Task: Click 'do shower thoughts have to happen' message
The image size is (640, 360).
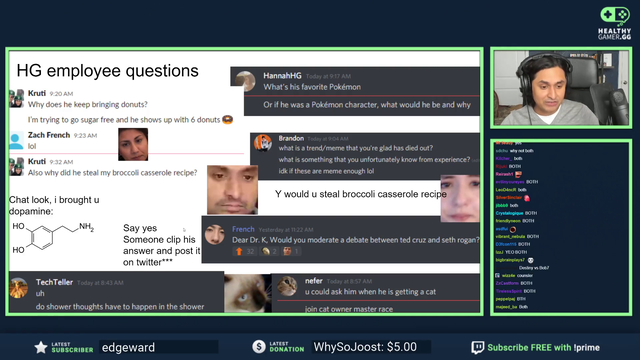Action: (x=120, y=307)
